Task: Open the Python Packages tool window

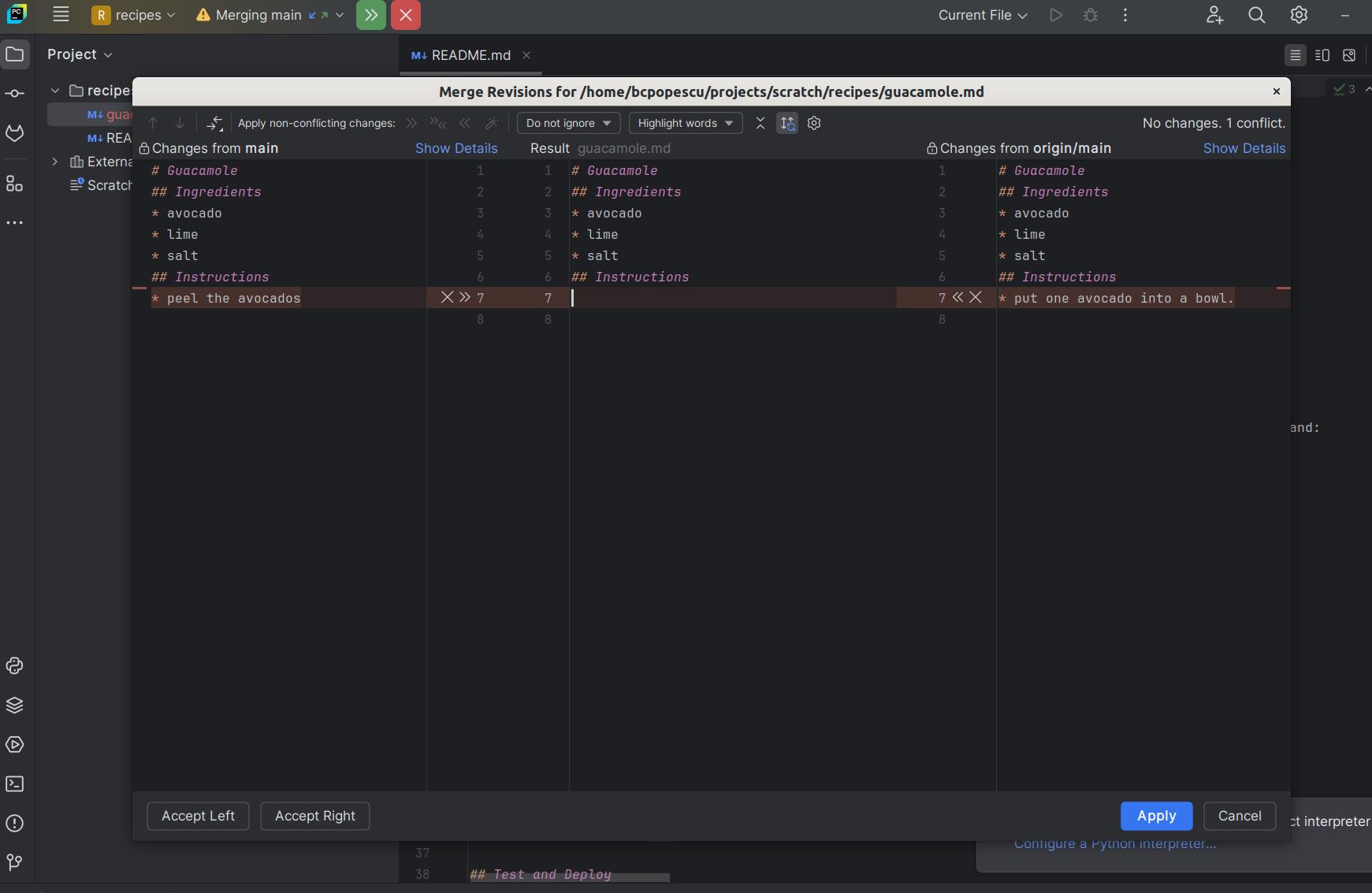Action: pyautogui.click(x=15, y=705)
